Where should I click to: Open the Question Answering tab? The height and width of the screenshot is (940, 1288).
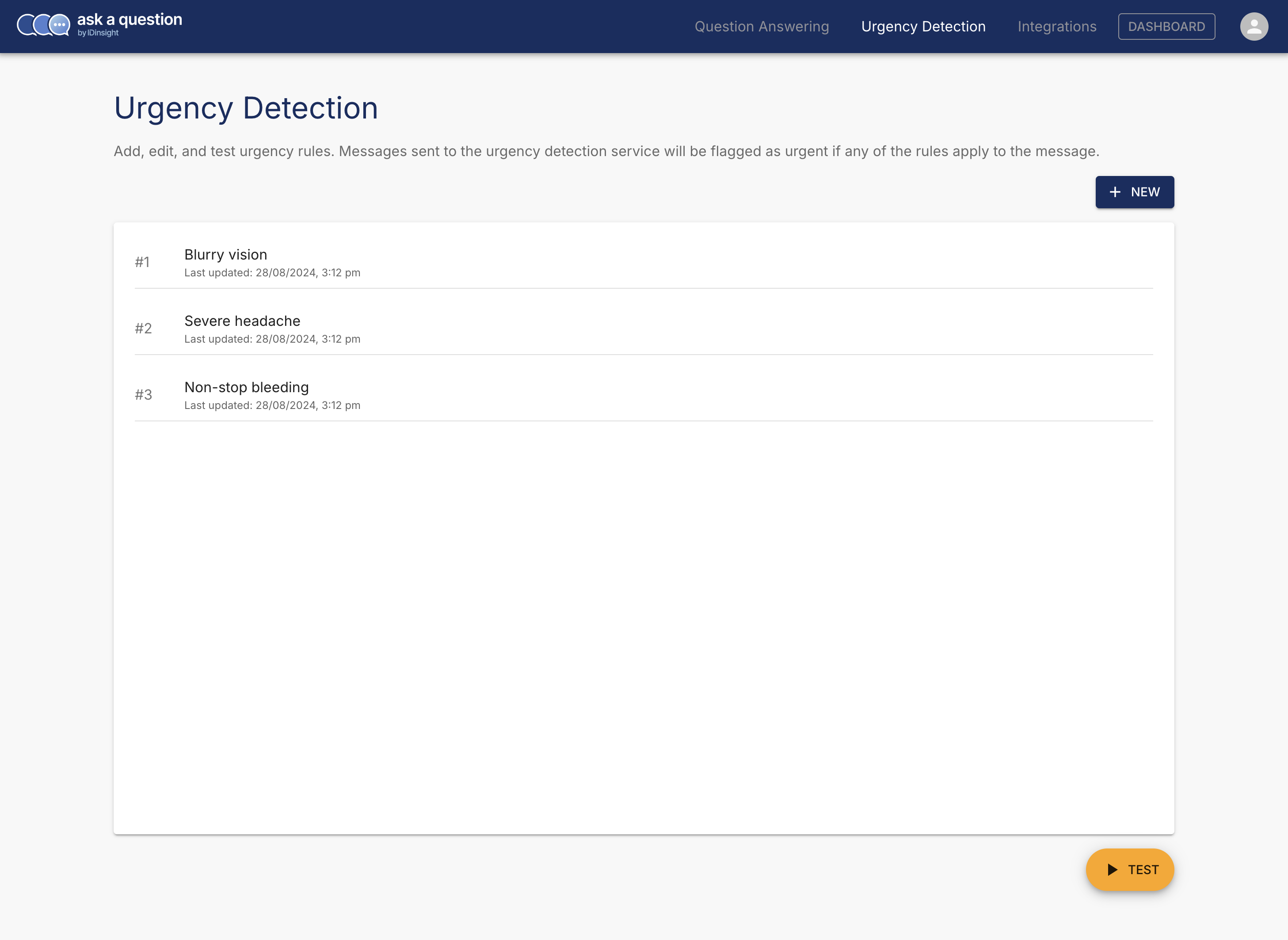(x=761, y=27)
